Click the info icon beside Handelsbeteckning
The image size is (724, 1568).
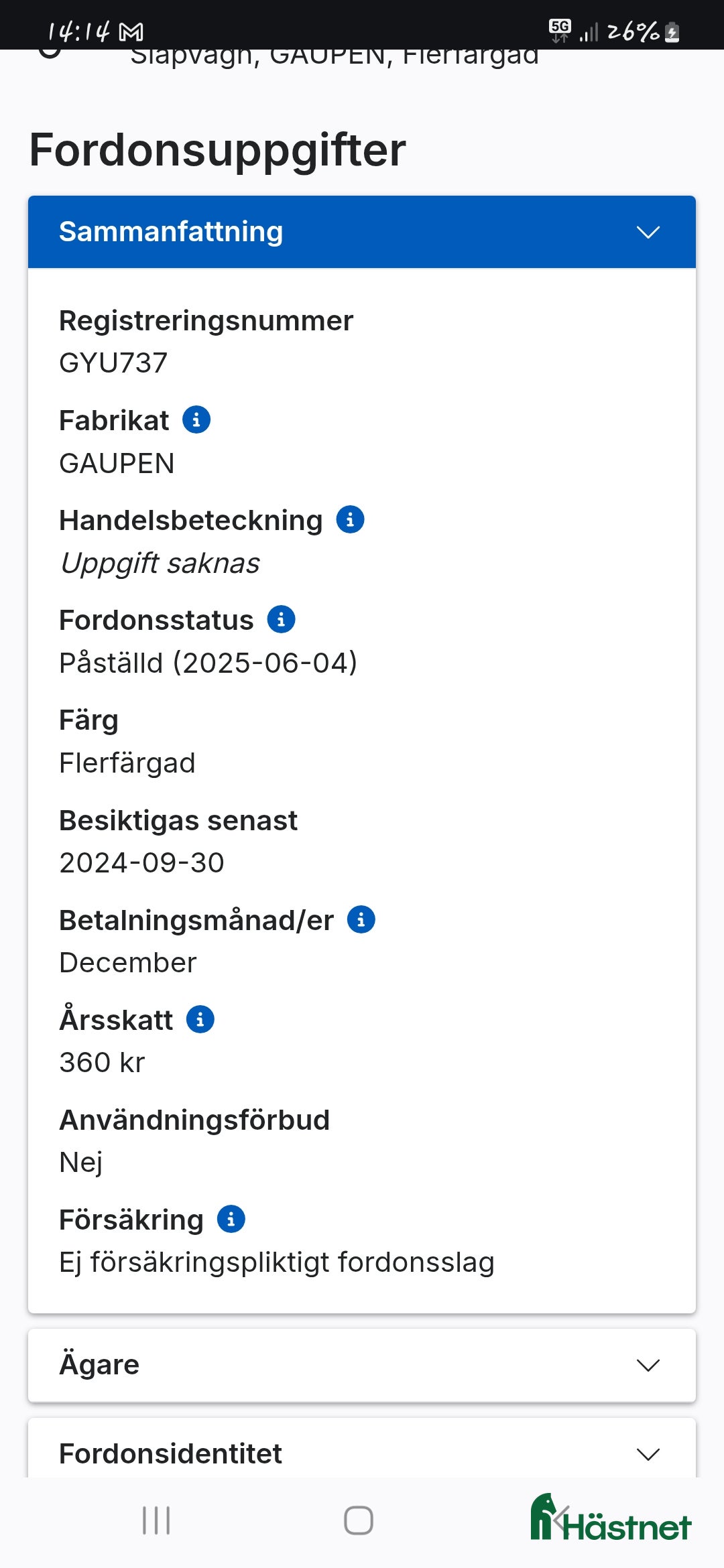[349, 519]
